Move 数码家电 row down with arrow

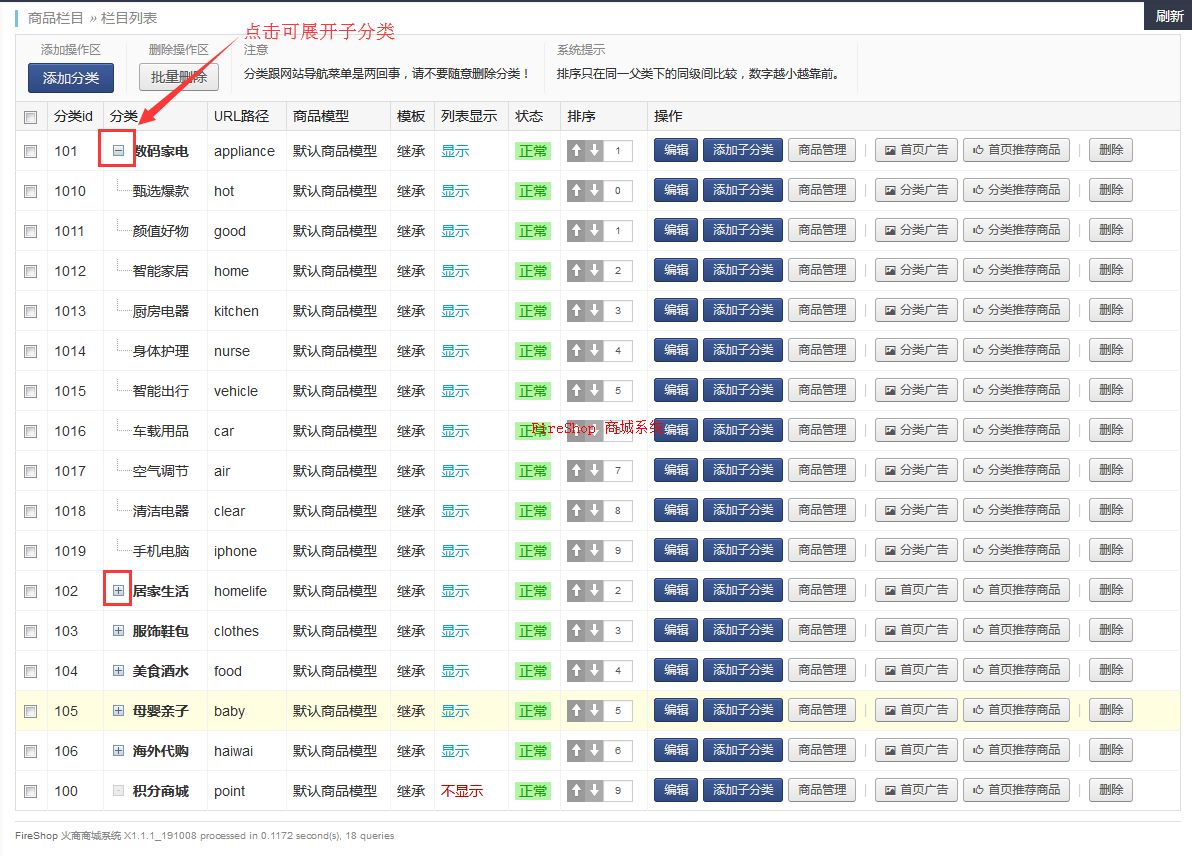(594, 151)
